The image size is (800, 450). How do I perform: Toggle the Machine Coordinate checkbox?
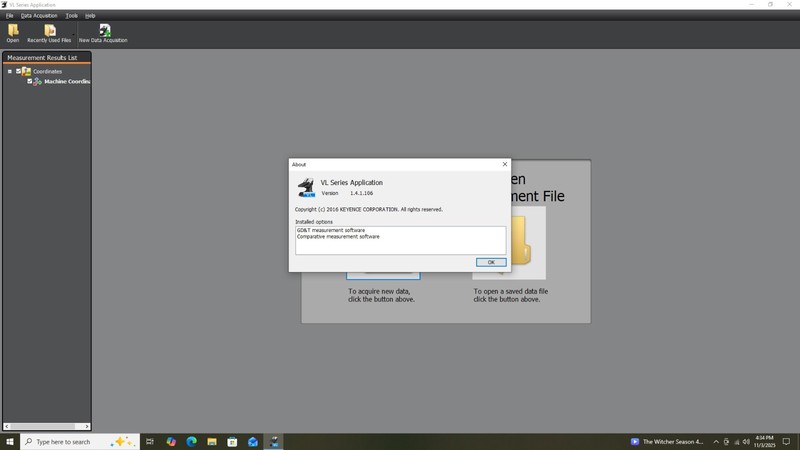[x=30, y=81]
